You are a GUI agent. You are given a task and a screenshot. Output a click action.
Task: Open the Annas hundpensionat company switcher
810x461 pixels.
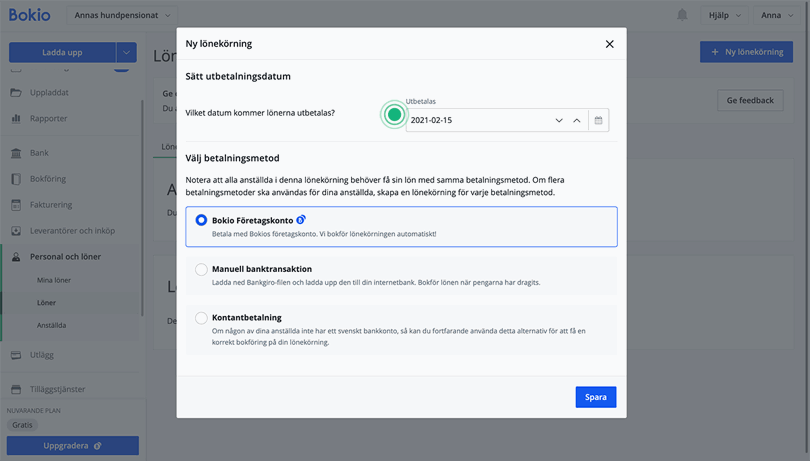click(x=122, y=16)
